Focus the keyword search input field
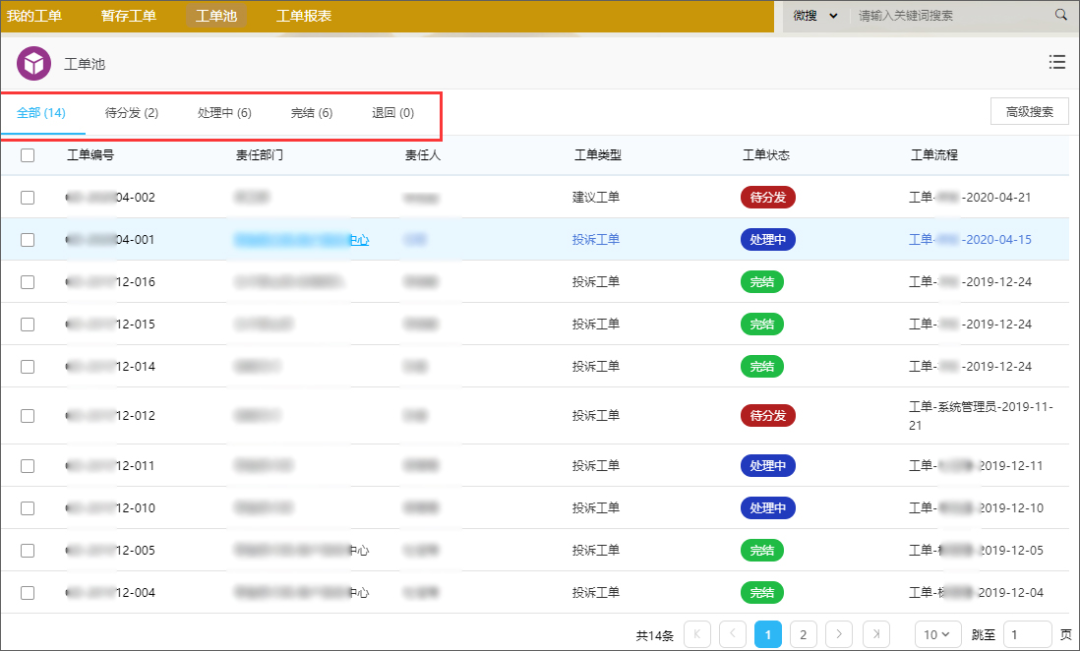The height and width of the screenshot is (651, 1080). (x=953, y=15)
